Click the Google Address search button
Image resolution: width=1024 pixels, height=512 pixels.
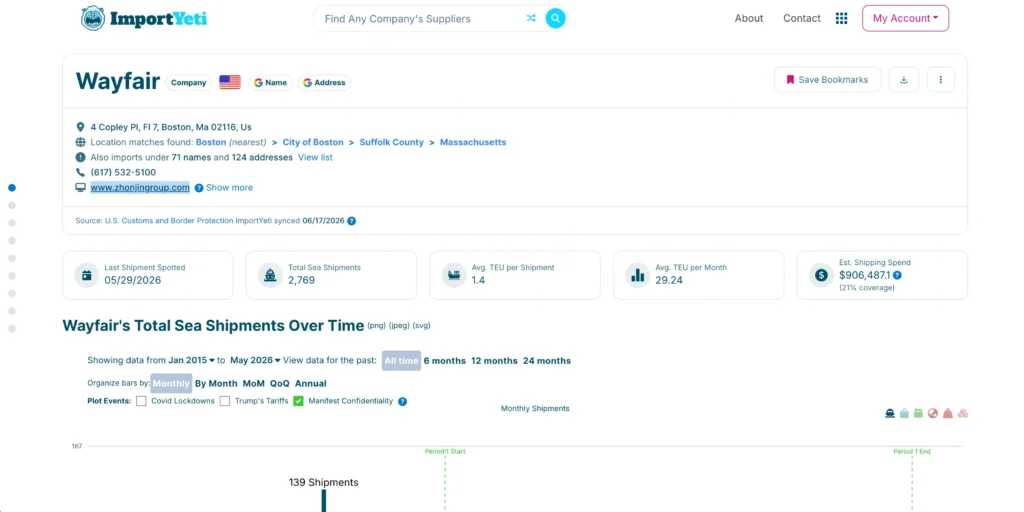325,83
